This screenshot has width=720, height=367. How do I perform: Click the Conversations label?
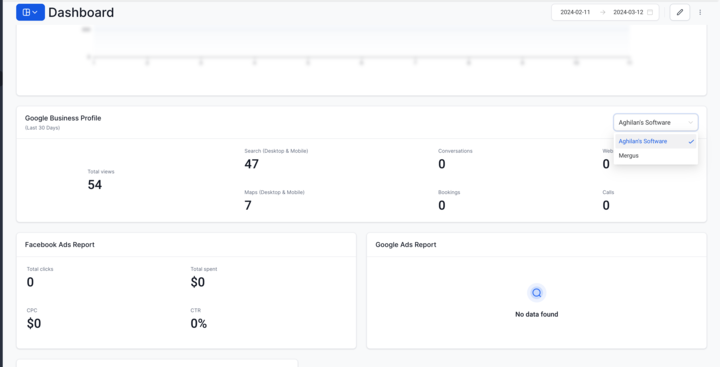click(455, 151)
